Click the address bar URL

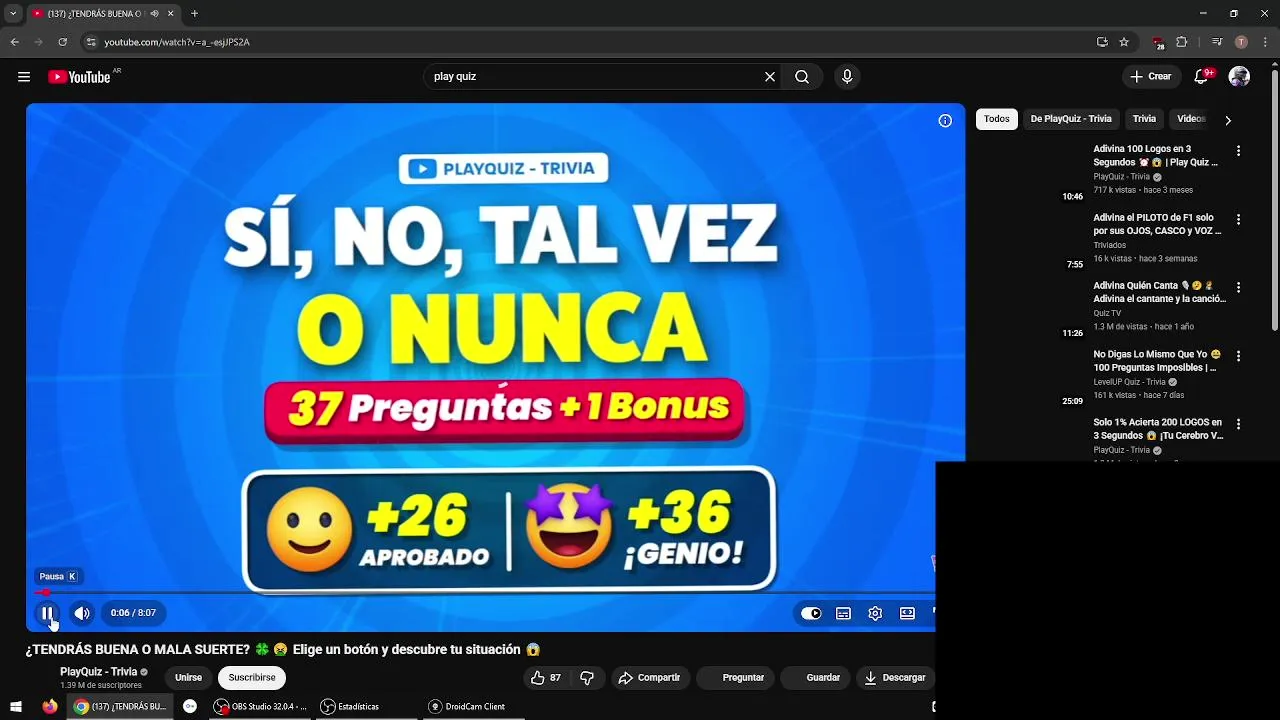177,42
